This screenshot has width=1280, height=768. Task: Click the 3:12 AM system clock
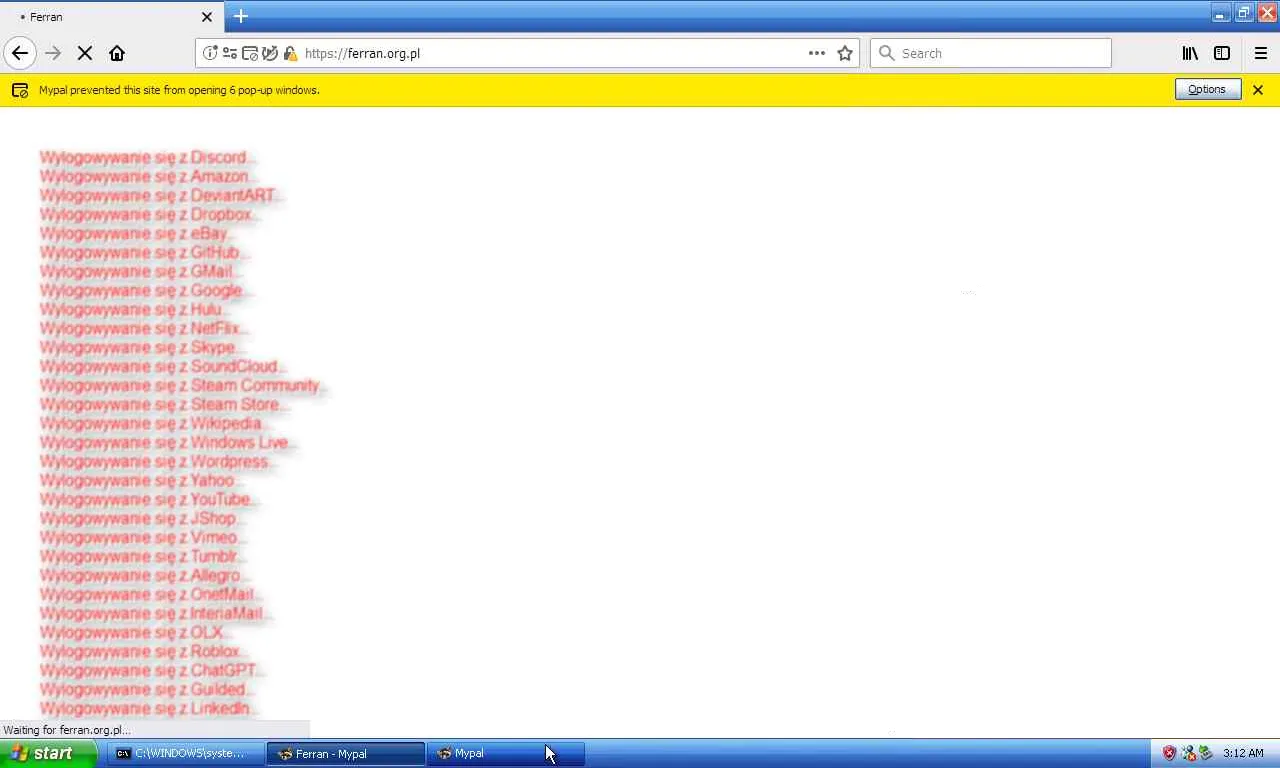coord(1243,753)
